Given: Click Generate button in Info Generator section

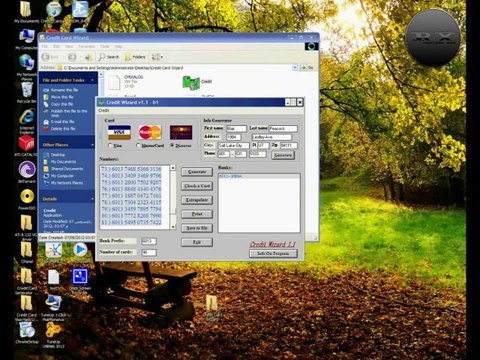Looking at the screenshot, I should pos(283,155).
